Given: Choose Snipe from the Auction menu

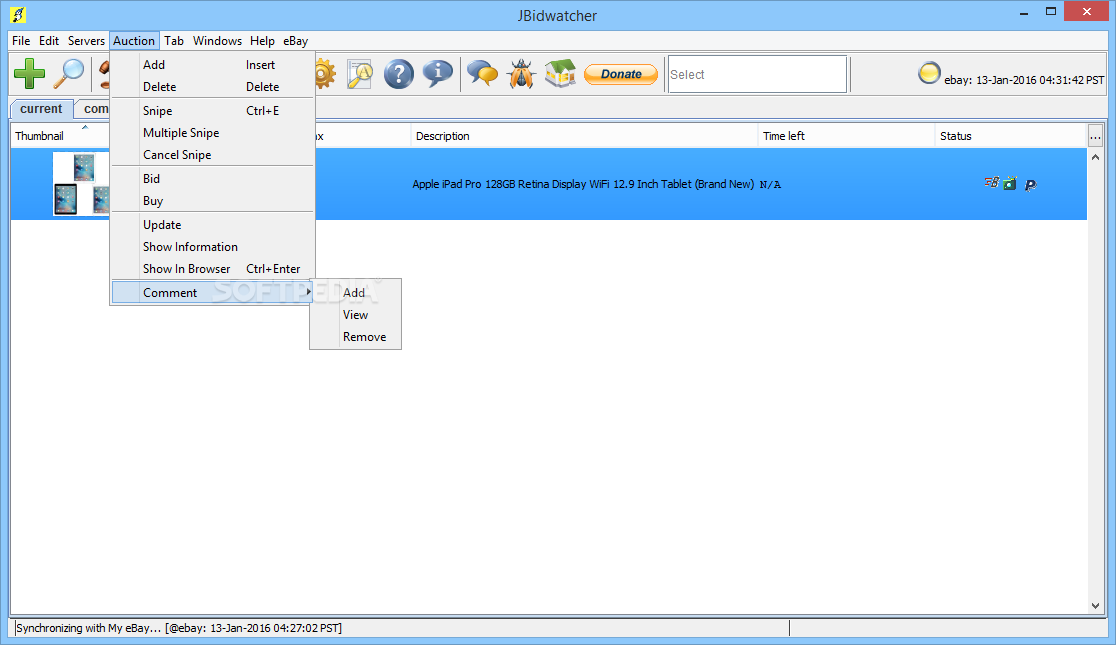Looking at the screenshot, I should point(213,111).
